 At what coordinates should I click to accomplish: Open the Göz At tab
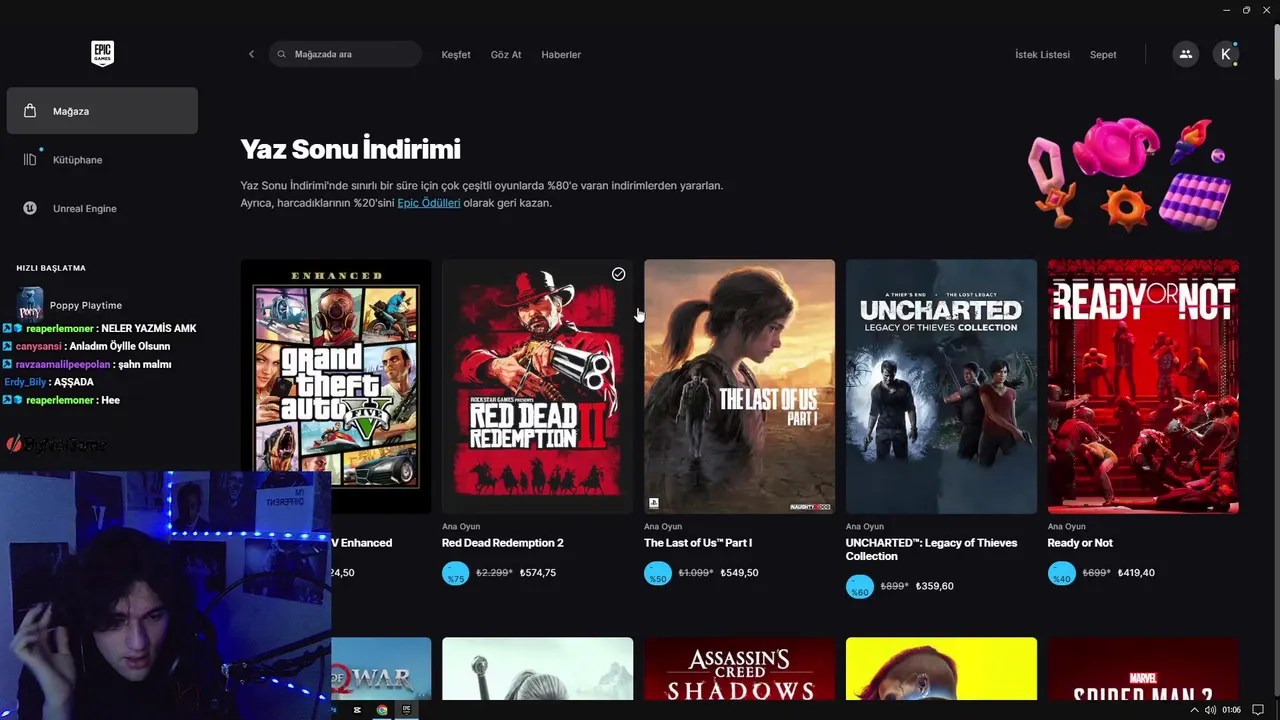tap(506, 55)
